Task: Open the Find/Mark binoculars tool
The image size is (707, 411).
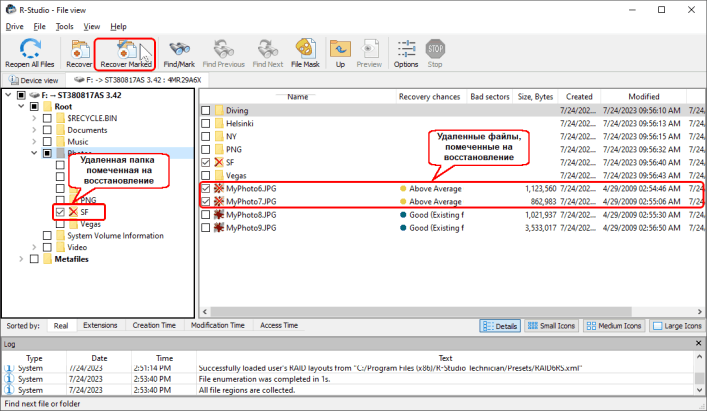Action: 179,49
